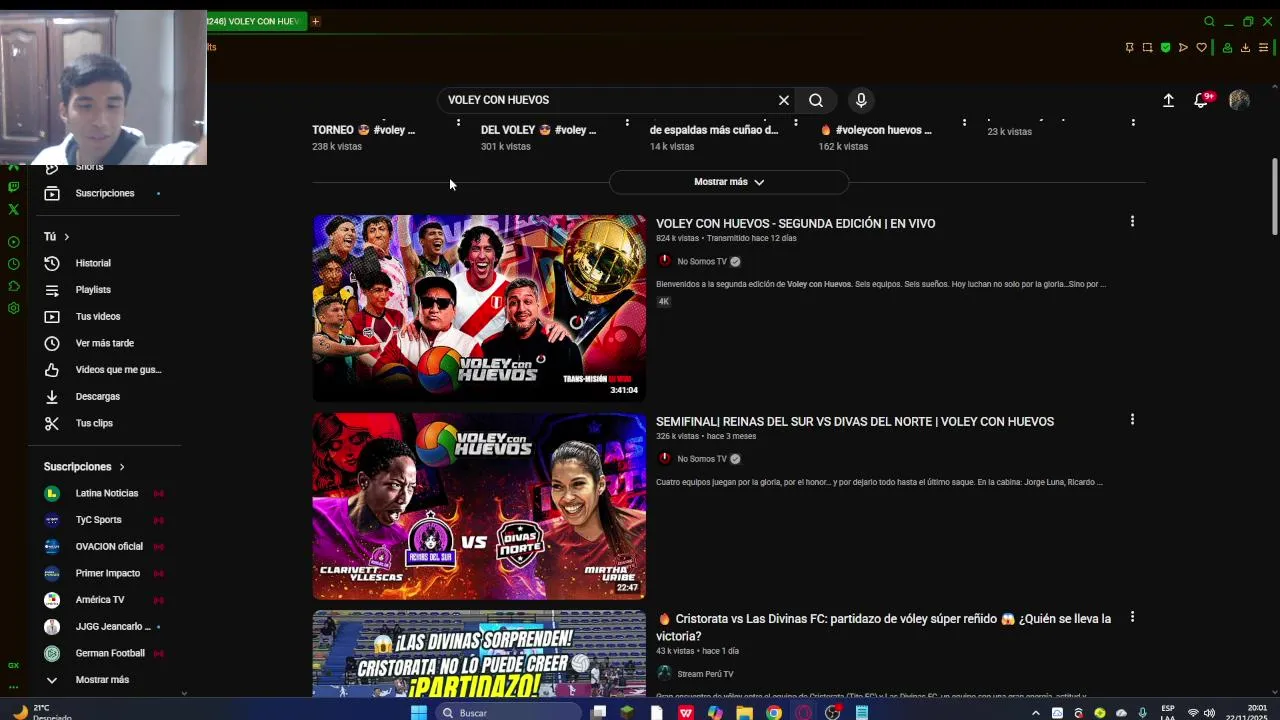Open X (Twitter) in the browser sidebar
The image size is (1280, 720).
(x=13, y=209)
